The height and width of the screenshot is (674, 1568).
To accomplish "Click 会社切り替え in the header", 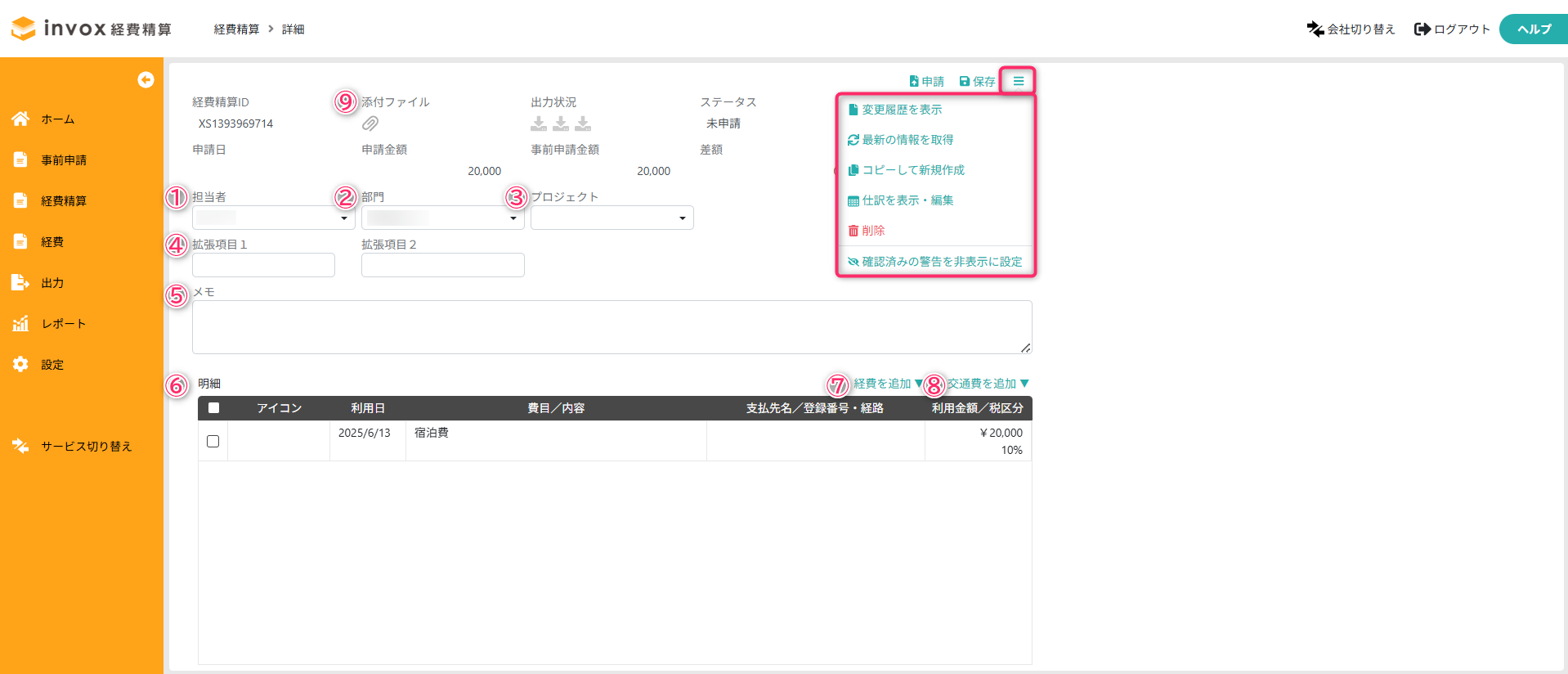I will (x=1351, y=29).
